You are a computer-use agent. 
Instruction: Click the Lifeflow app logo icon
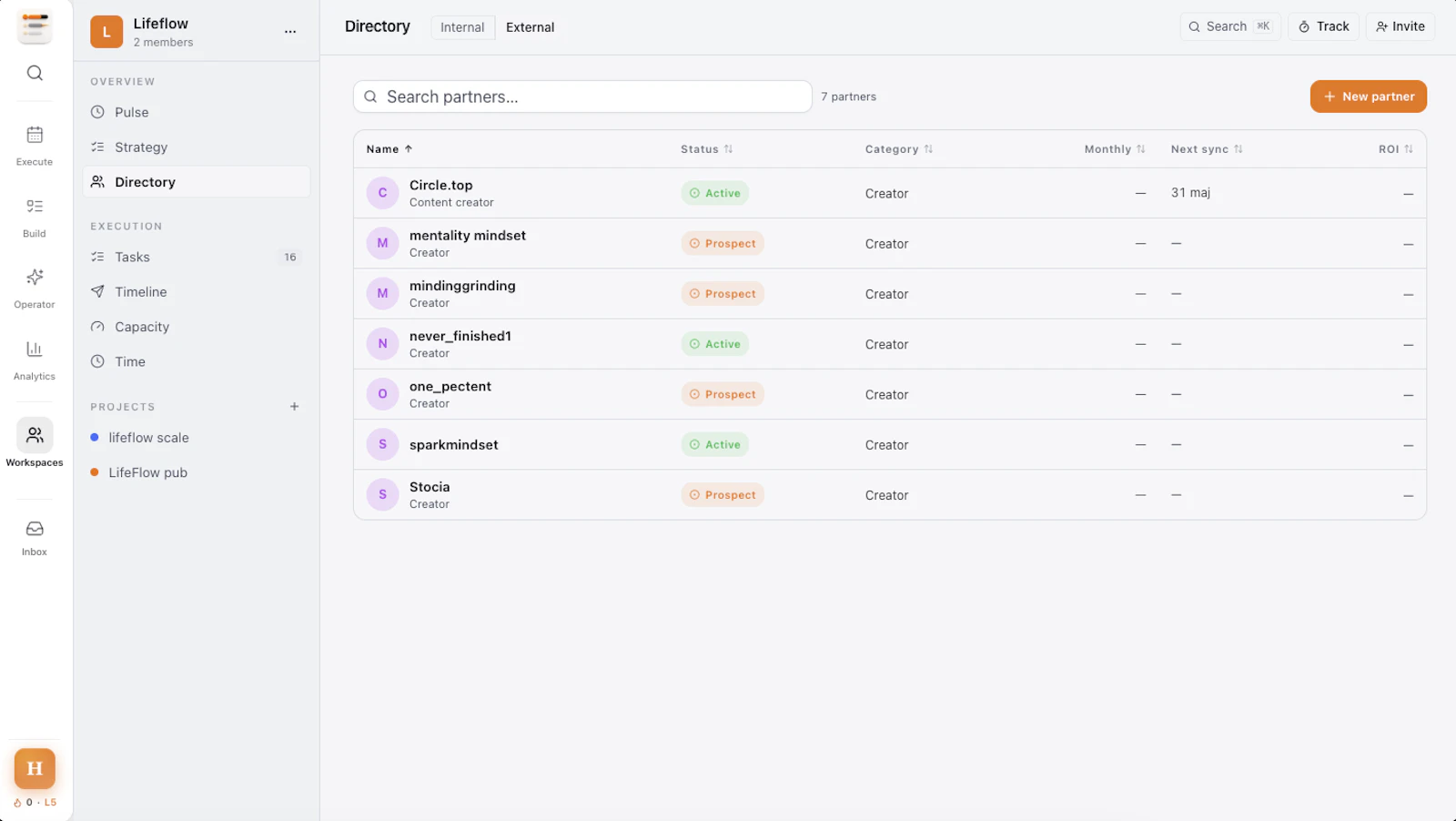pos(35,27)
